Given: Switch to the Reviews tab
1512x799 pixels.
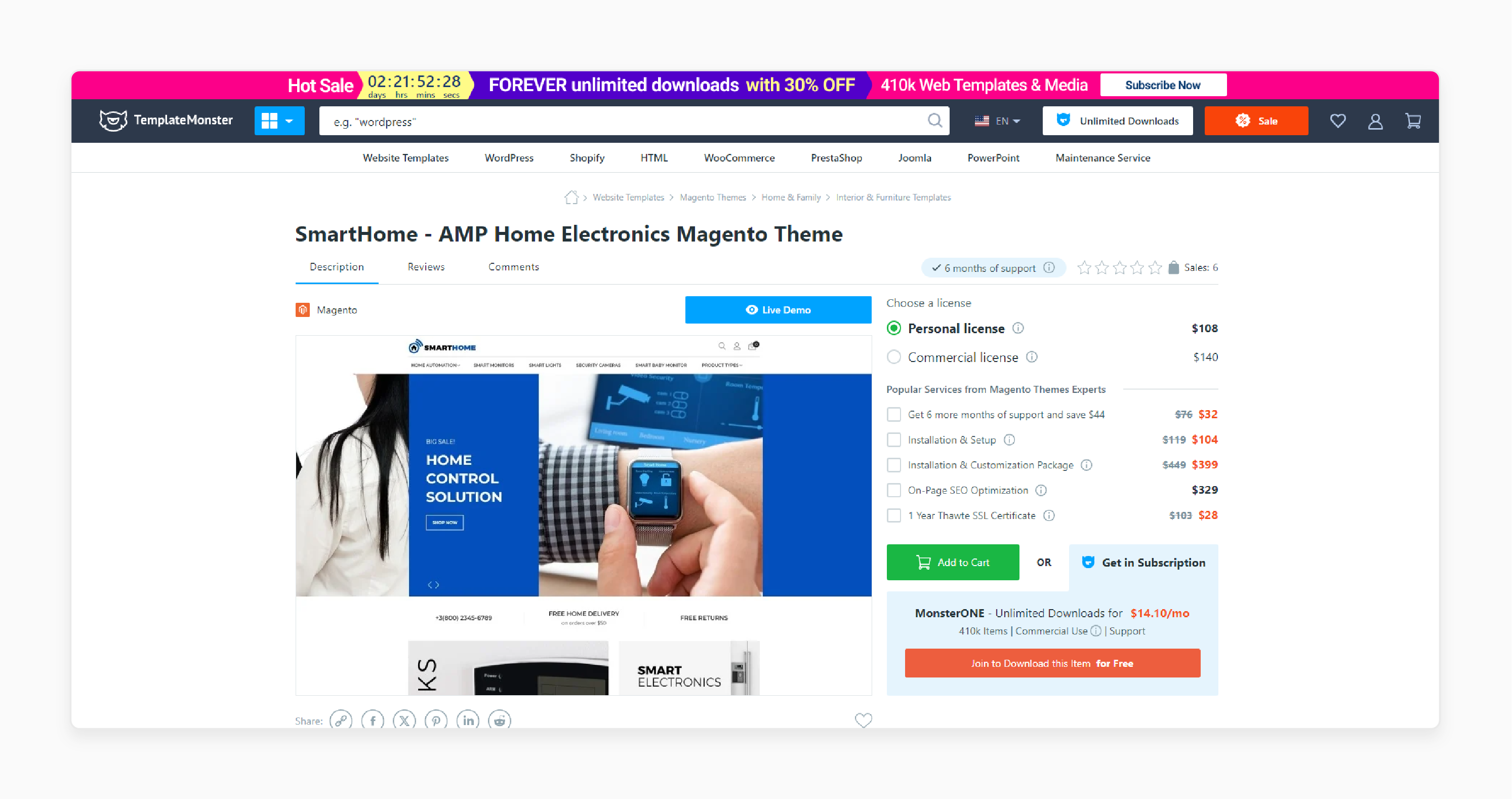Looking at the screenshot, I should [x=426, y=267].
